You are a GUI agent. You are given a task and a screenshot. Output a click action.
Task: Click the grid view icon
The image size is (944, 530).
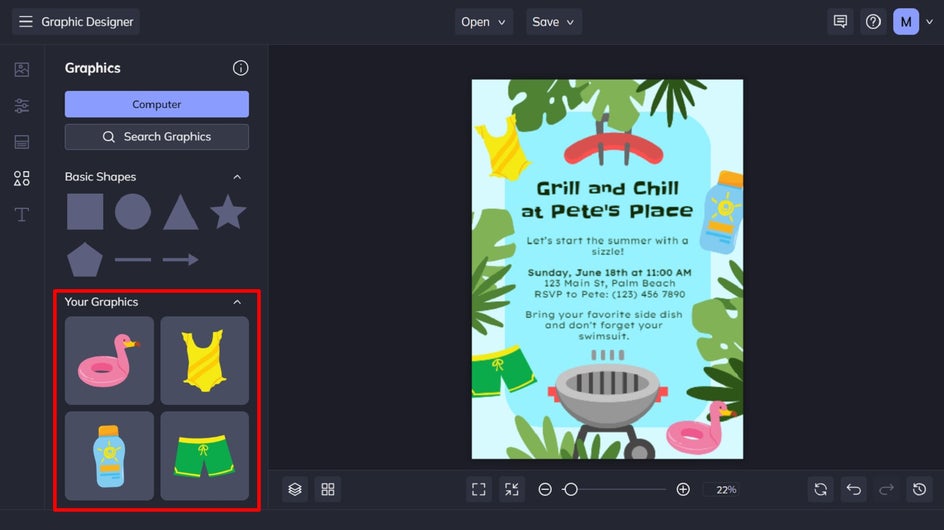[328, 489]
